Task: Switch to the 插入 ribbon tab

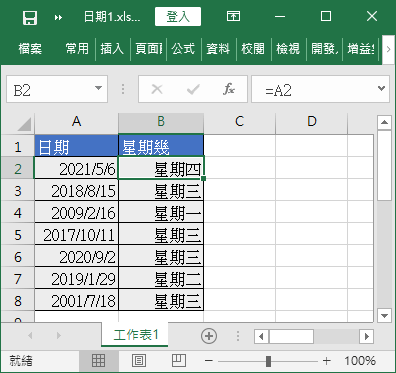Action: (x=112, y=49)
